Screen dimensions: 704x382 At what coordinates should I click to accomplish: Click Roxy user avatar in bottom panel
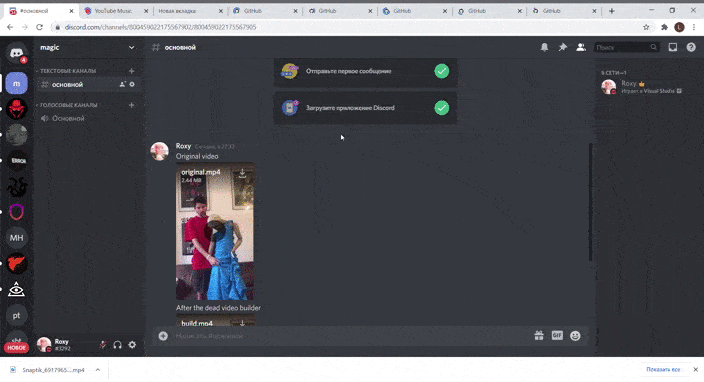tap(44, 345)
